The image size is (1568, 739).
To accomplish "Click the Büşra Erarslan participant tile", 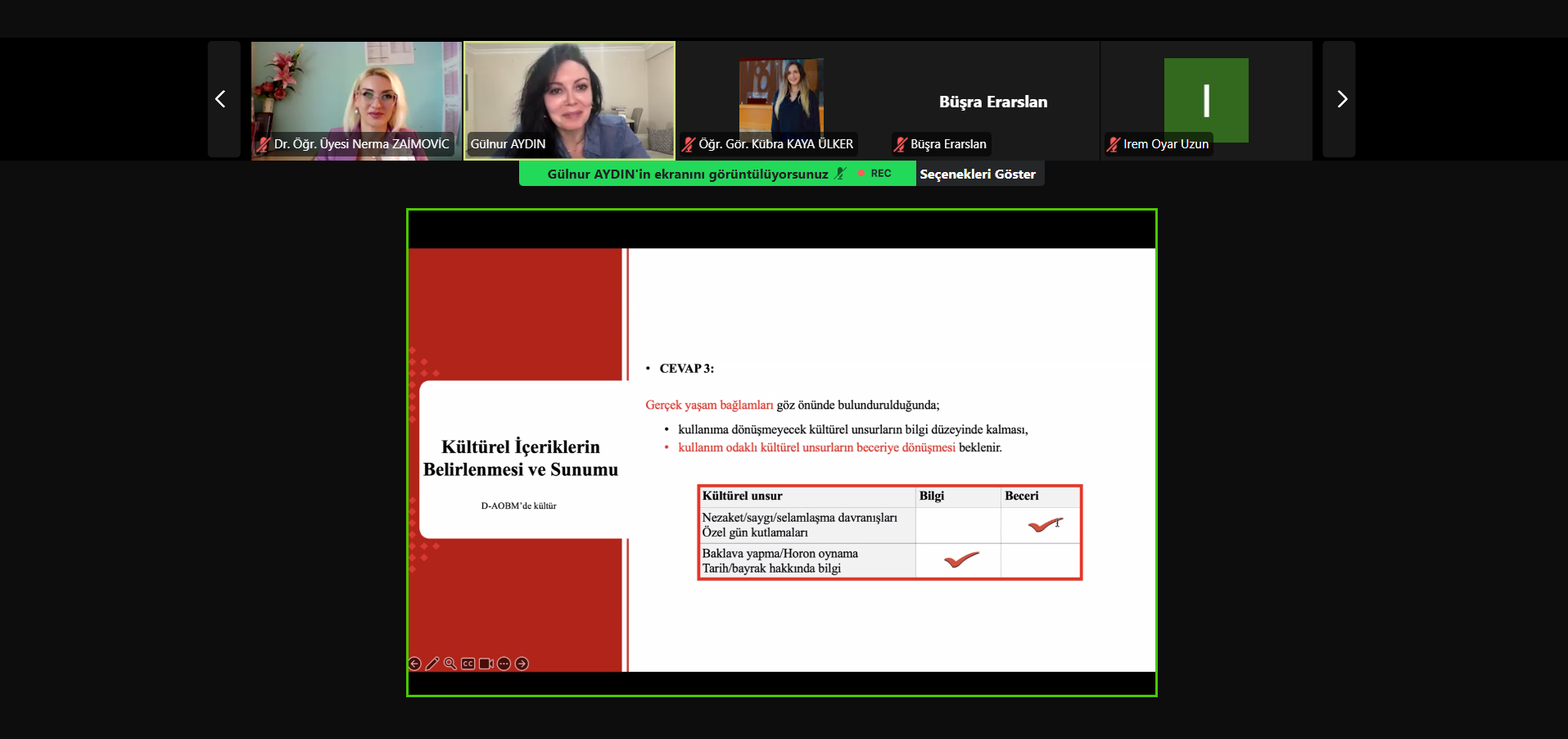I will [993, 102].
